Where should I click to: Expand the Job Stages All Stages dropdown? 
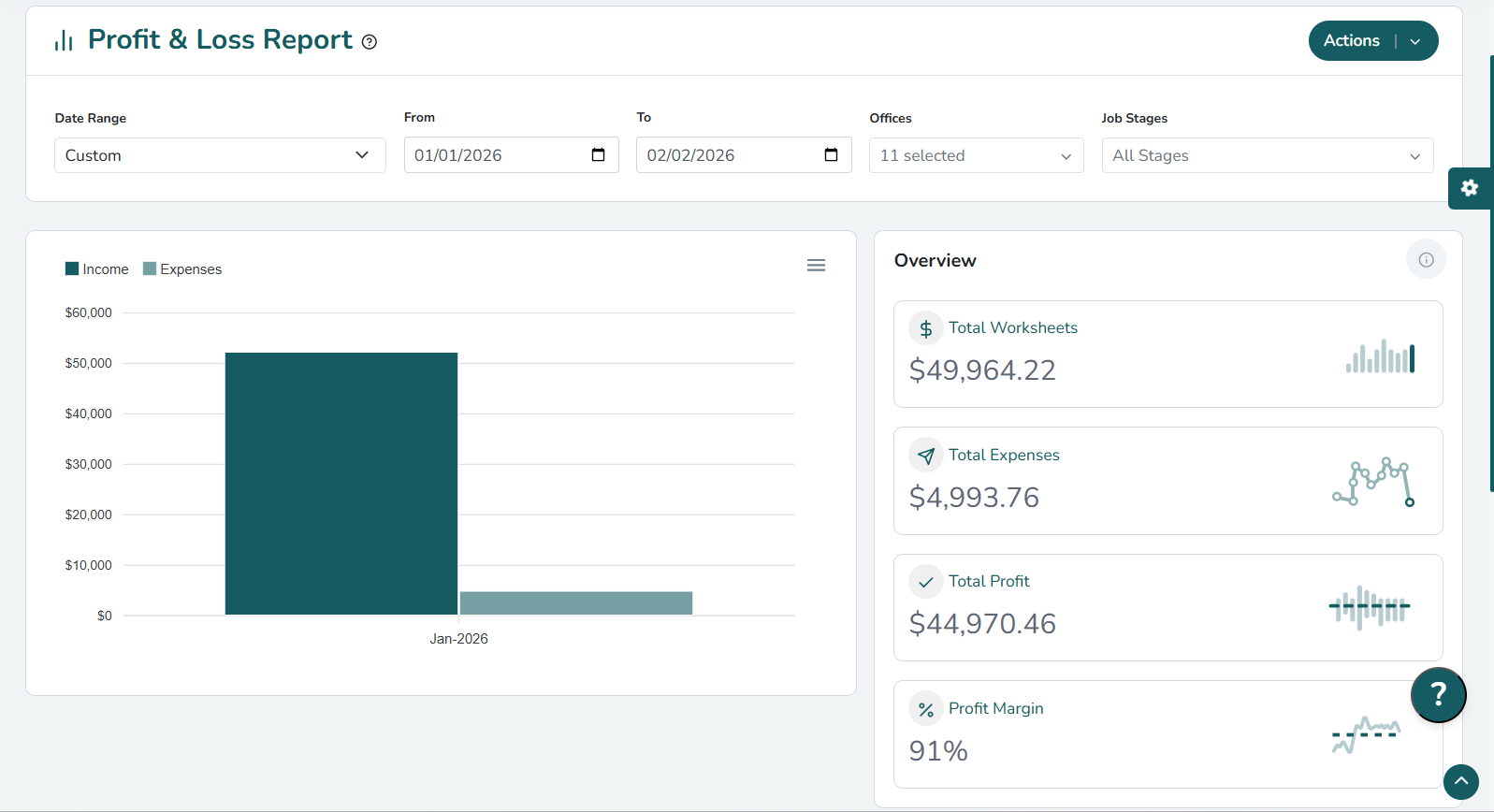tap(1267, 155)
